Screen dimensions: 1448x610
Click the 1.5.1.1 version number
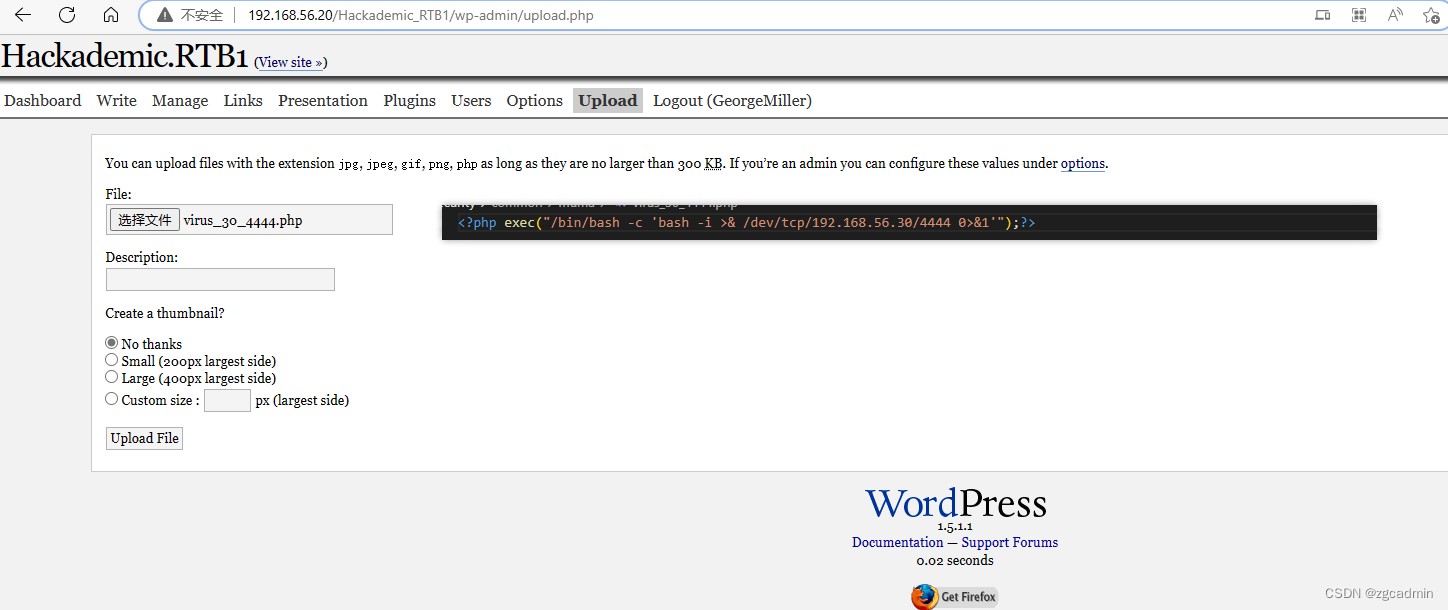[x=955, y=526]
